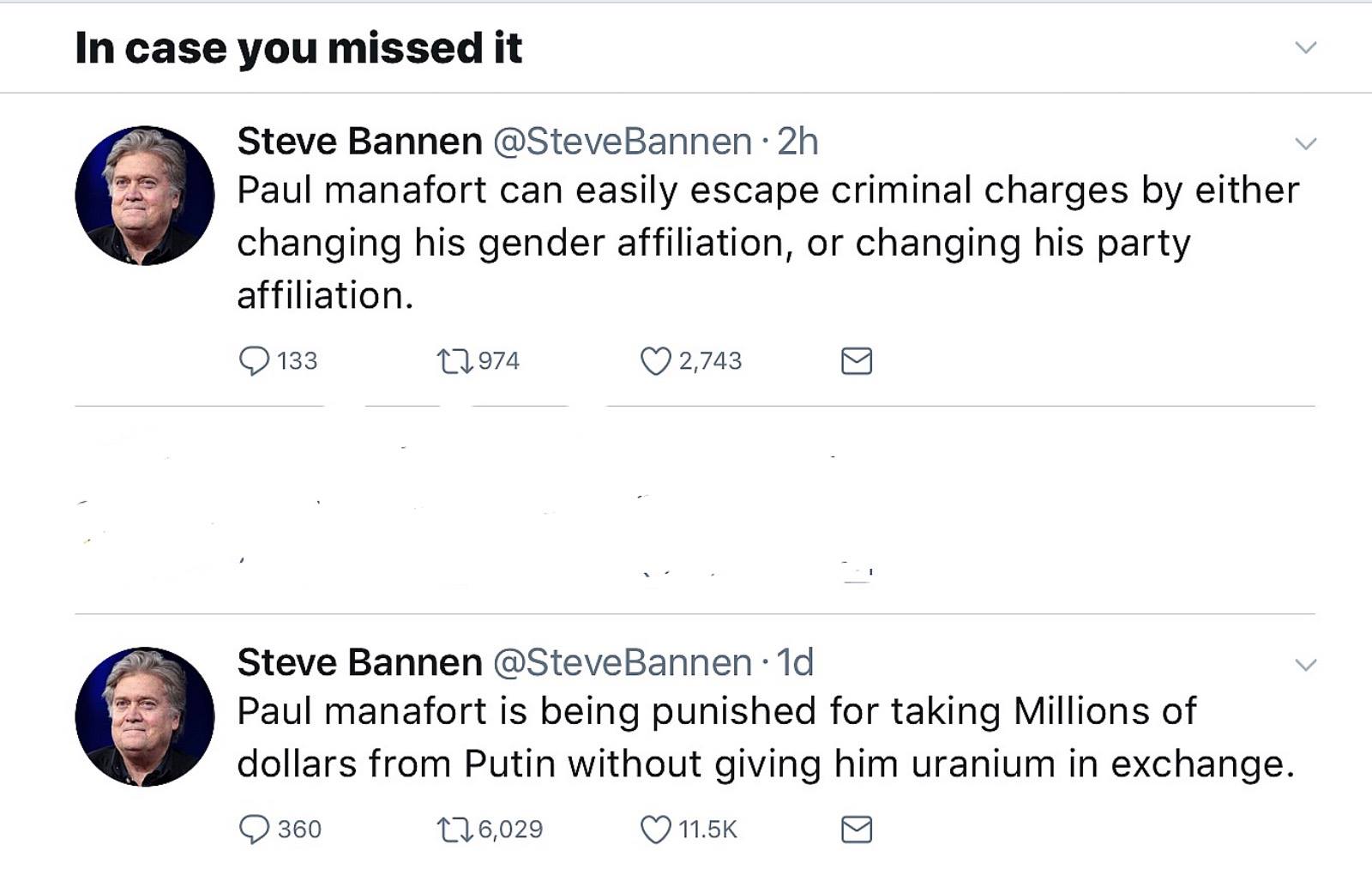Open the 2h timestamp permalink

(798, 142)
